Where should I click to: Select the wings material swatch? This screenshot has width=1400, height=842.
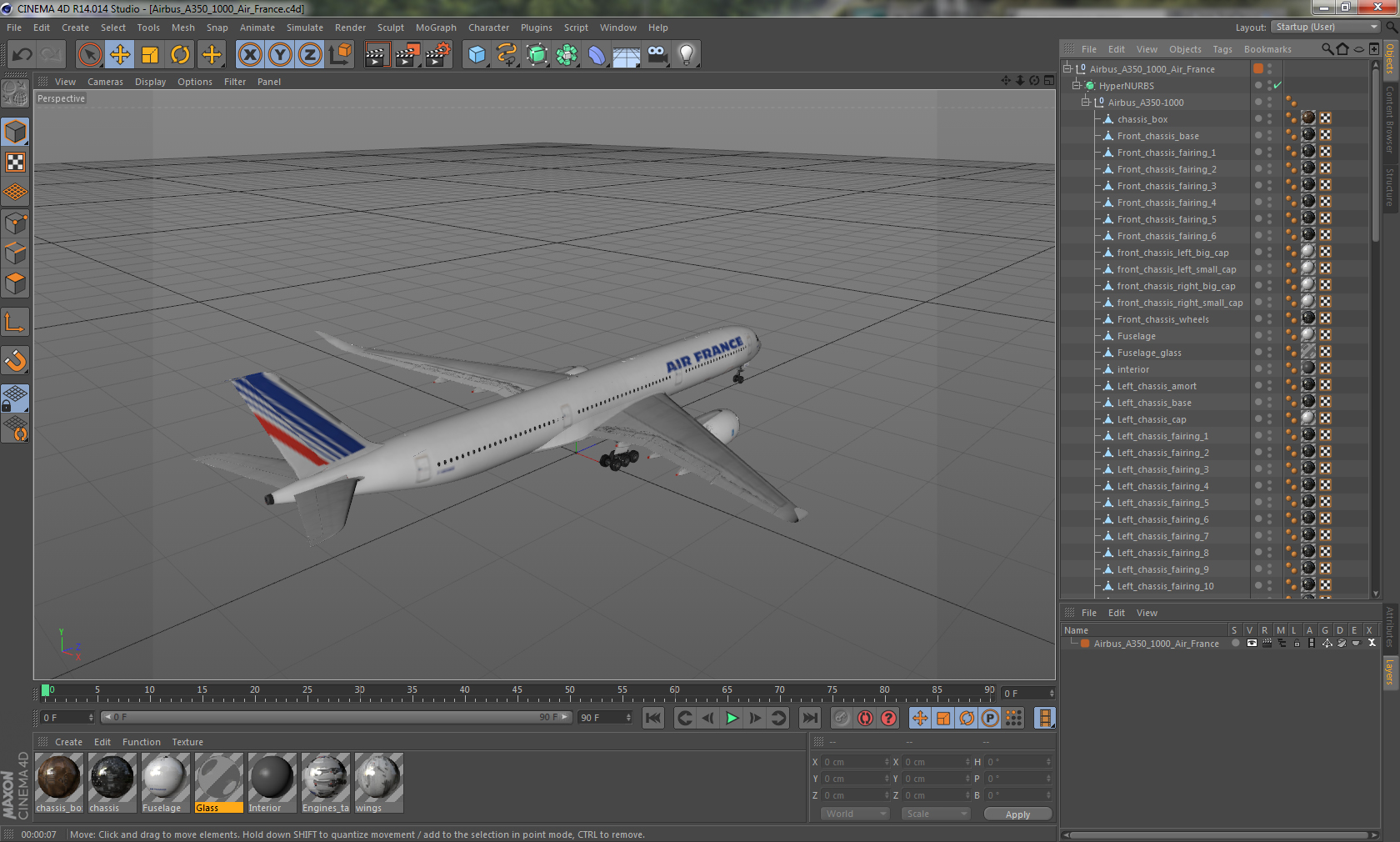(379, 783)
